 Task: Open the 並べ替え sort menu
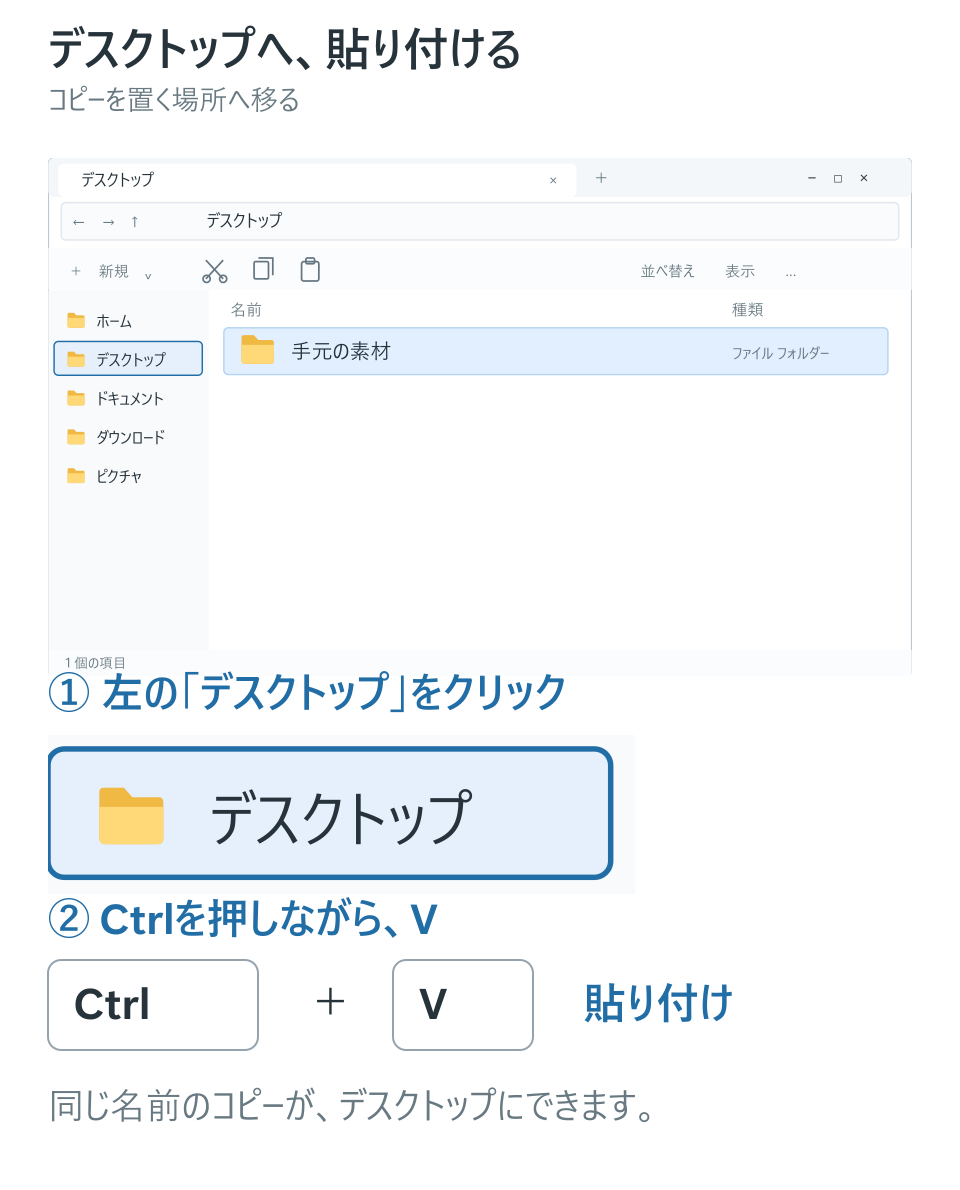(x=668, y=271)
